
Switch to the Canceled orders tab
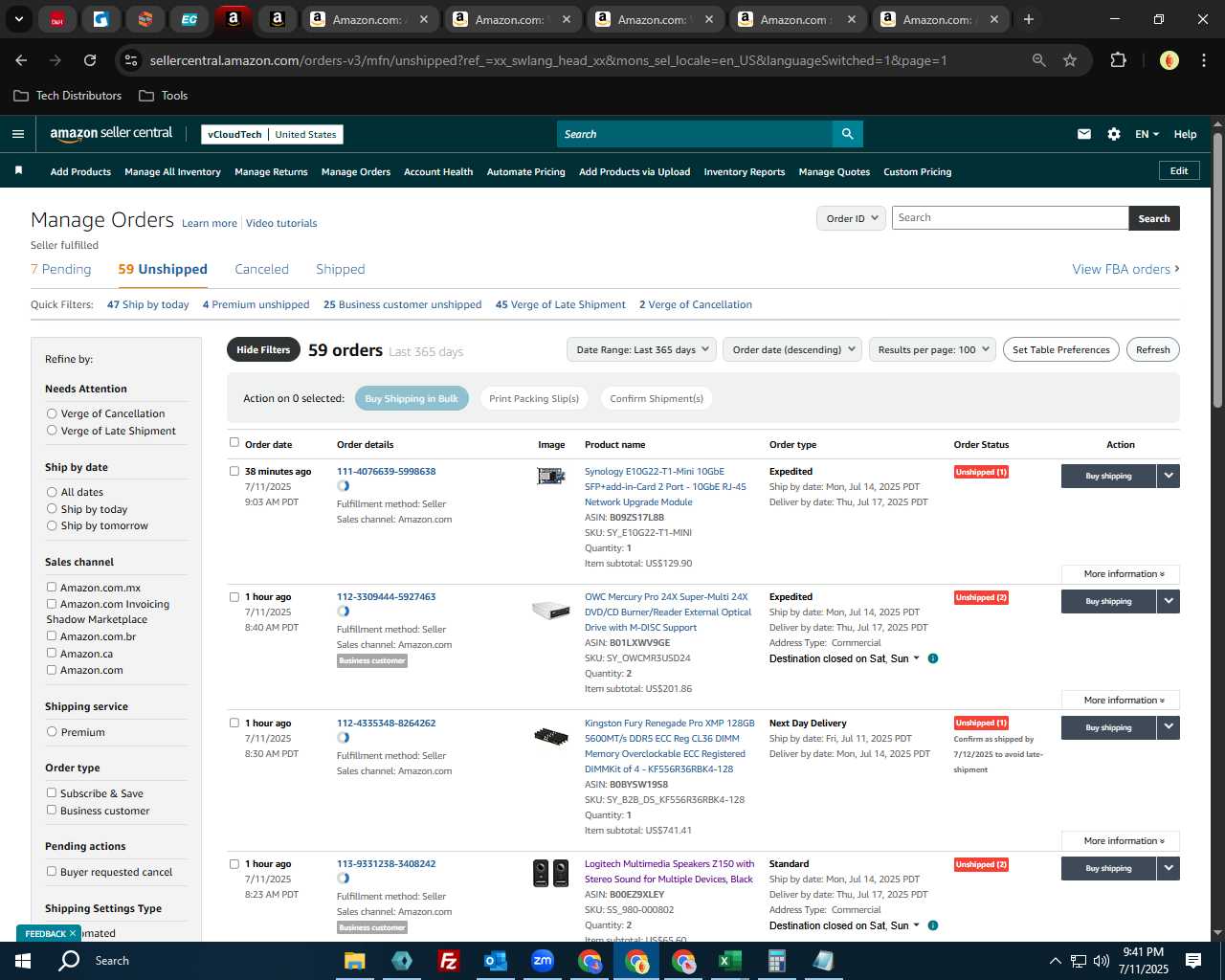point(261,269)
